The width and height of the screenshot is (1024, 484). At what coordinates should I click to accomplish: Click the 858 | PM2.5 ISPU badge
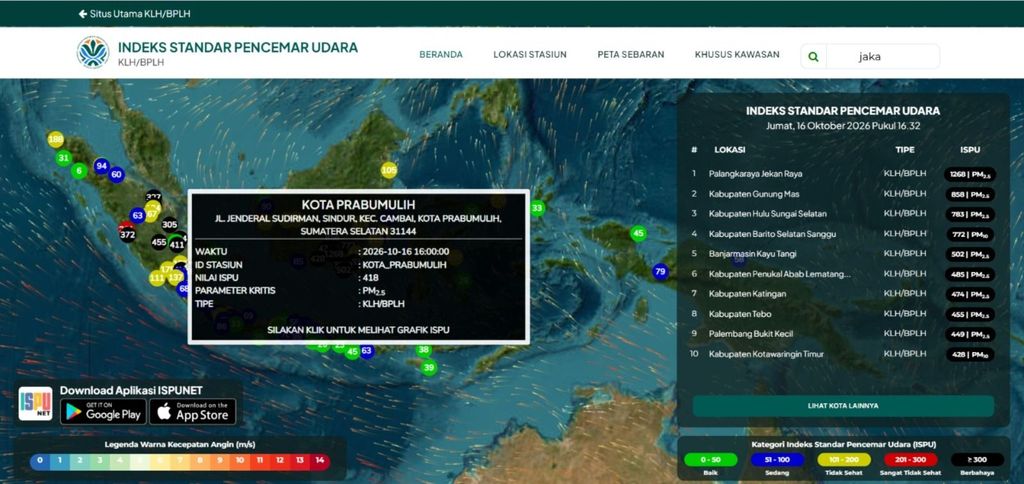[x=970, y=195]
